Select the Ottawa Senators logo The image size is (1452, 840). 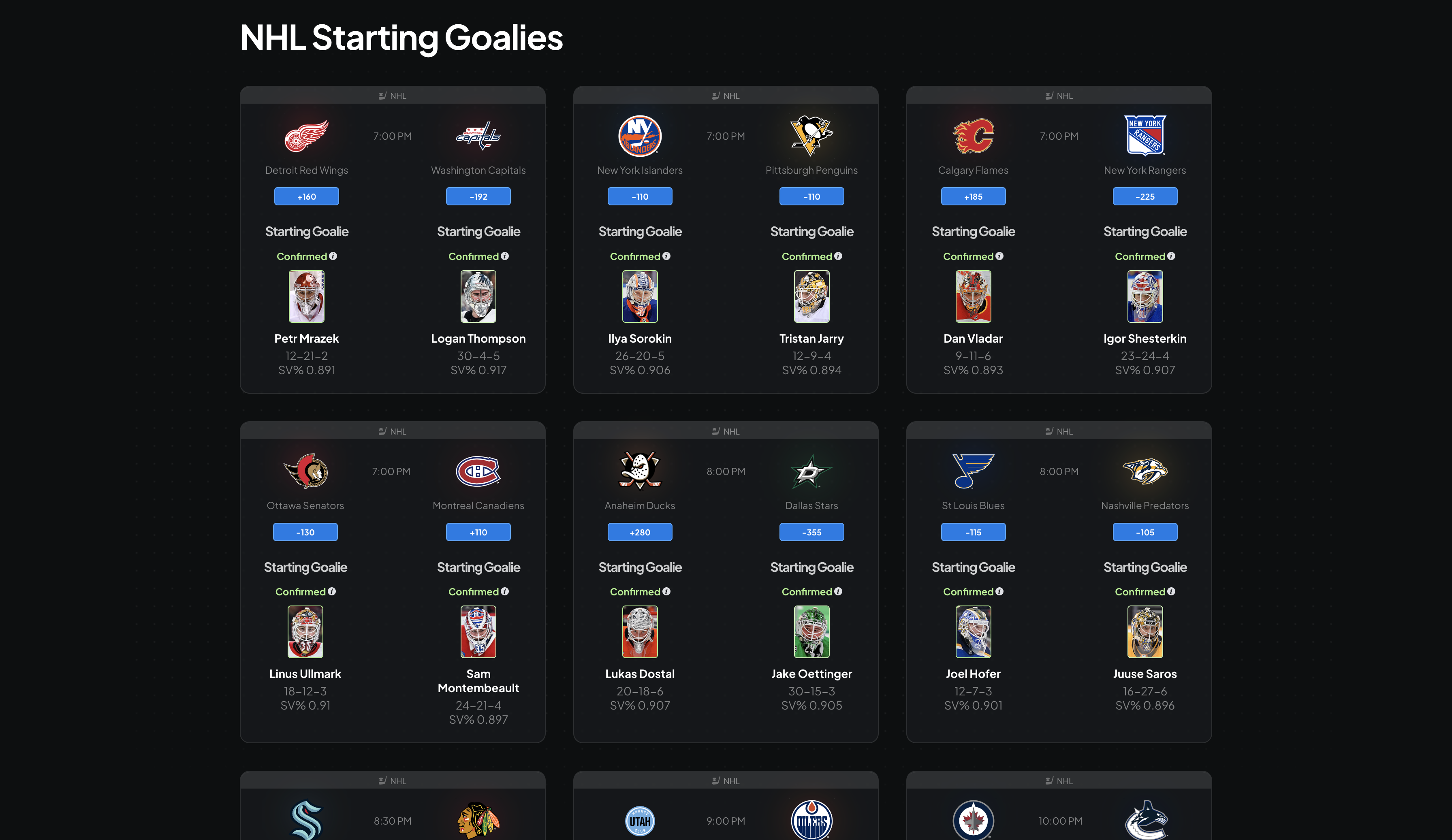[x=305, y=471]
